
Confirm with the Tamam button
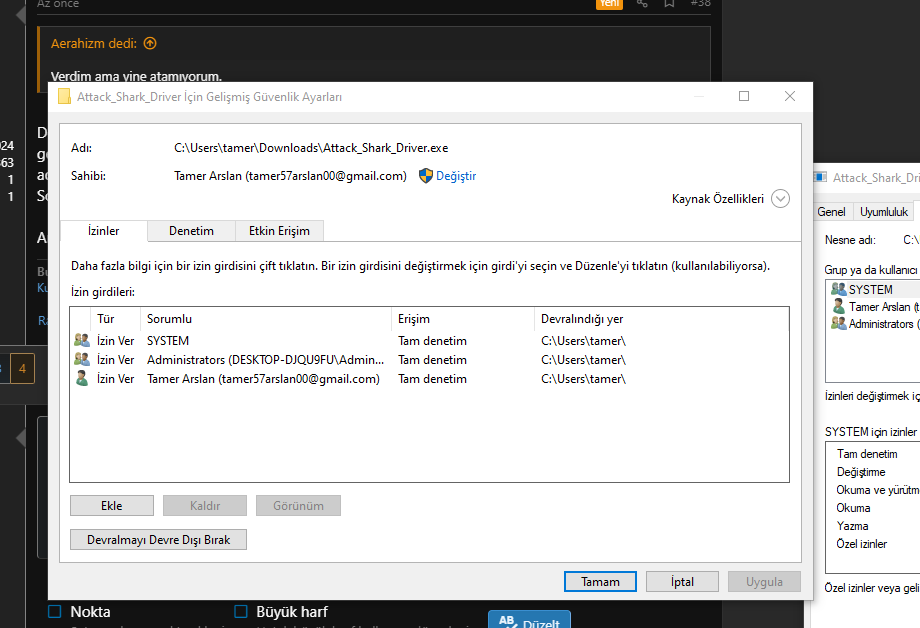(600, 582)
